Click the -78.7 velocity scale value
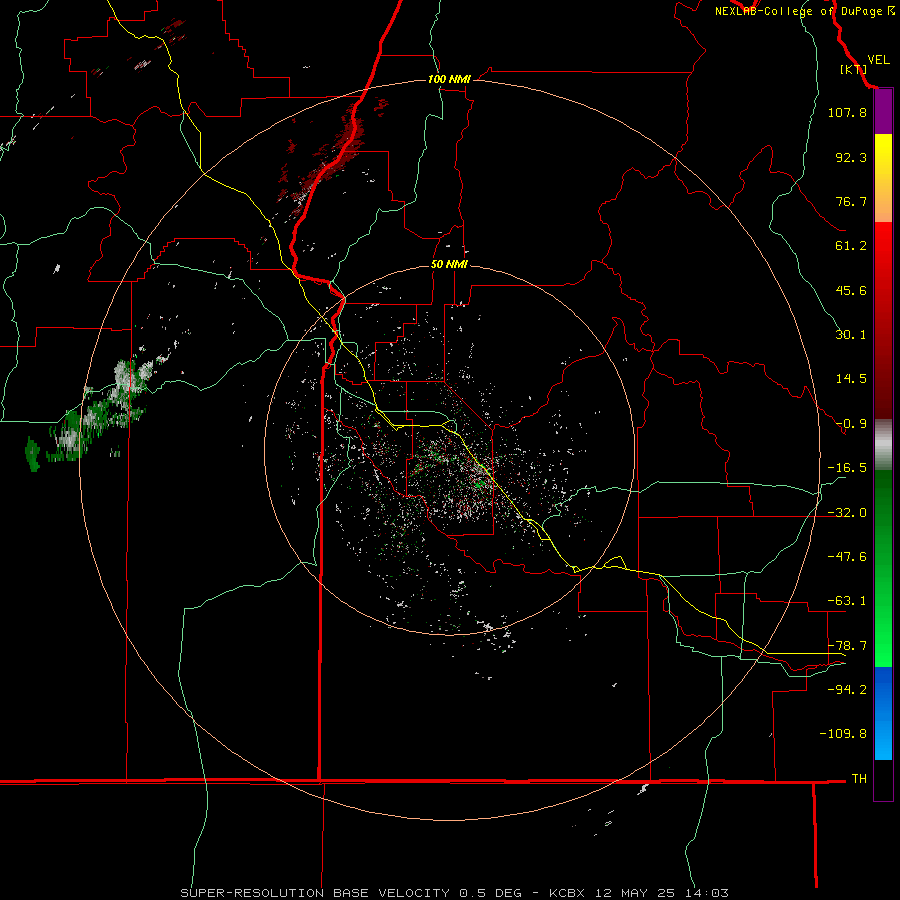900x900 pixels. pyautogui.click(x=847, y=645)
